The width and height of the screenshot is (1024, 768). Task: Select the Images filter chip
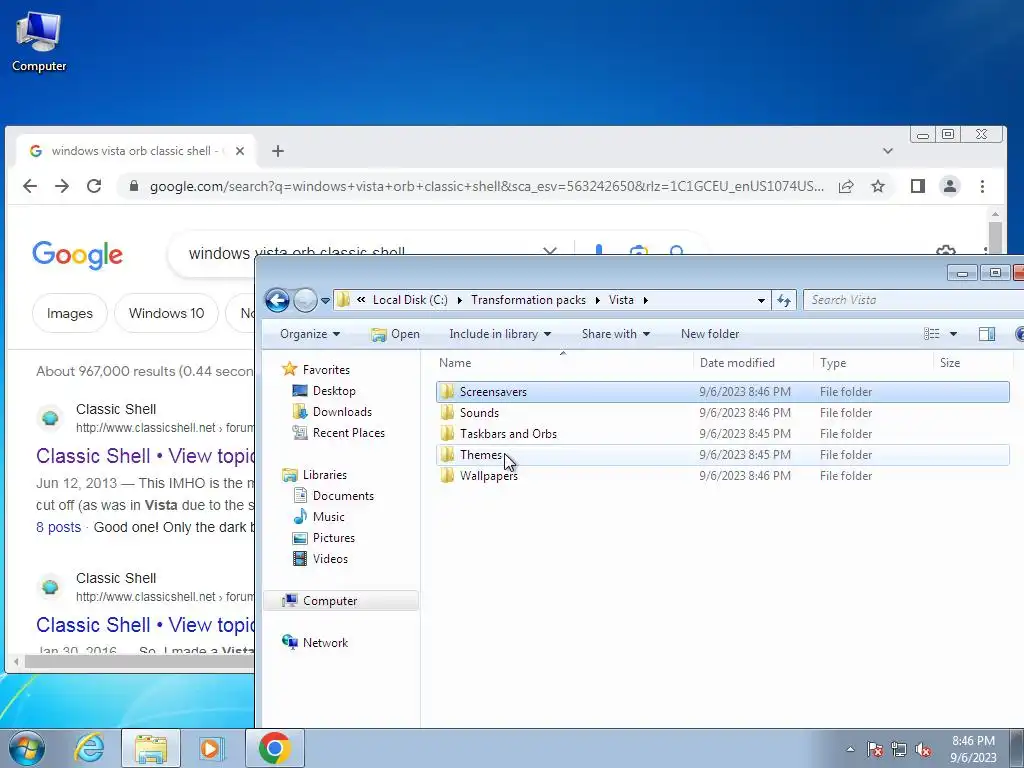click(70, 313)
